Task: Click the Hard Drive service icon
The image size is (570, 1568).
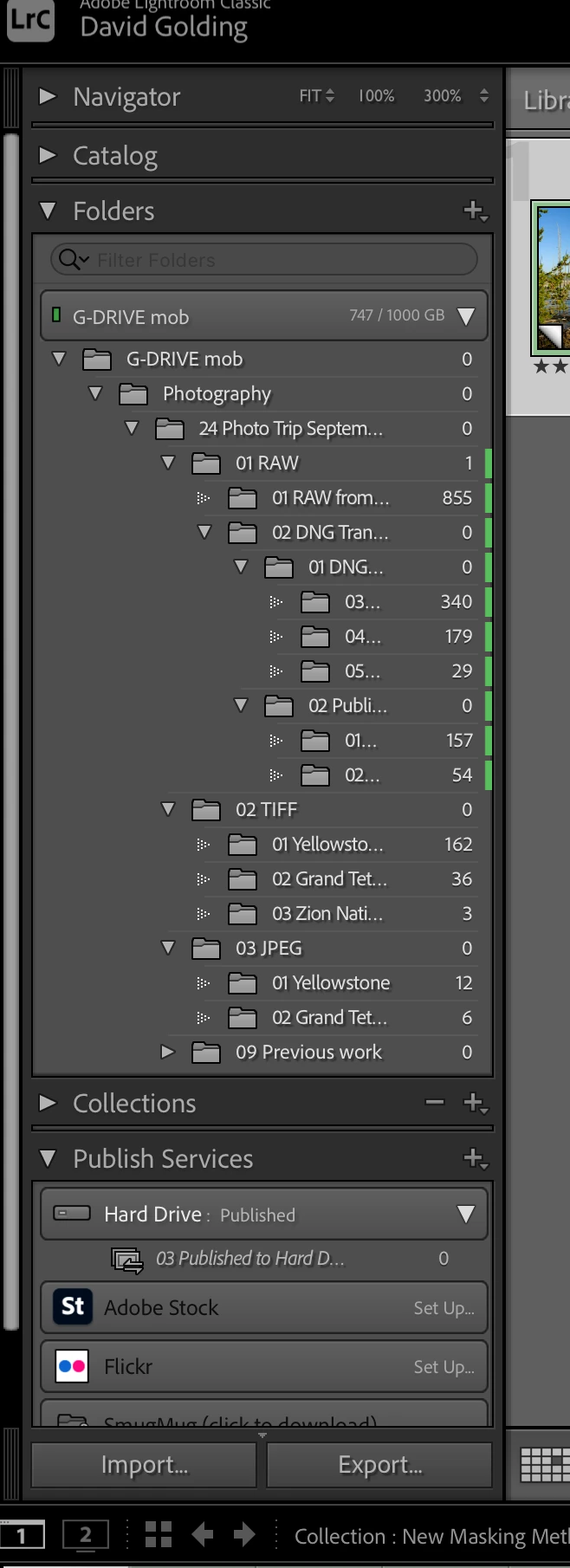Action: click(x=72, y=1213)
